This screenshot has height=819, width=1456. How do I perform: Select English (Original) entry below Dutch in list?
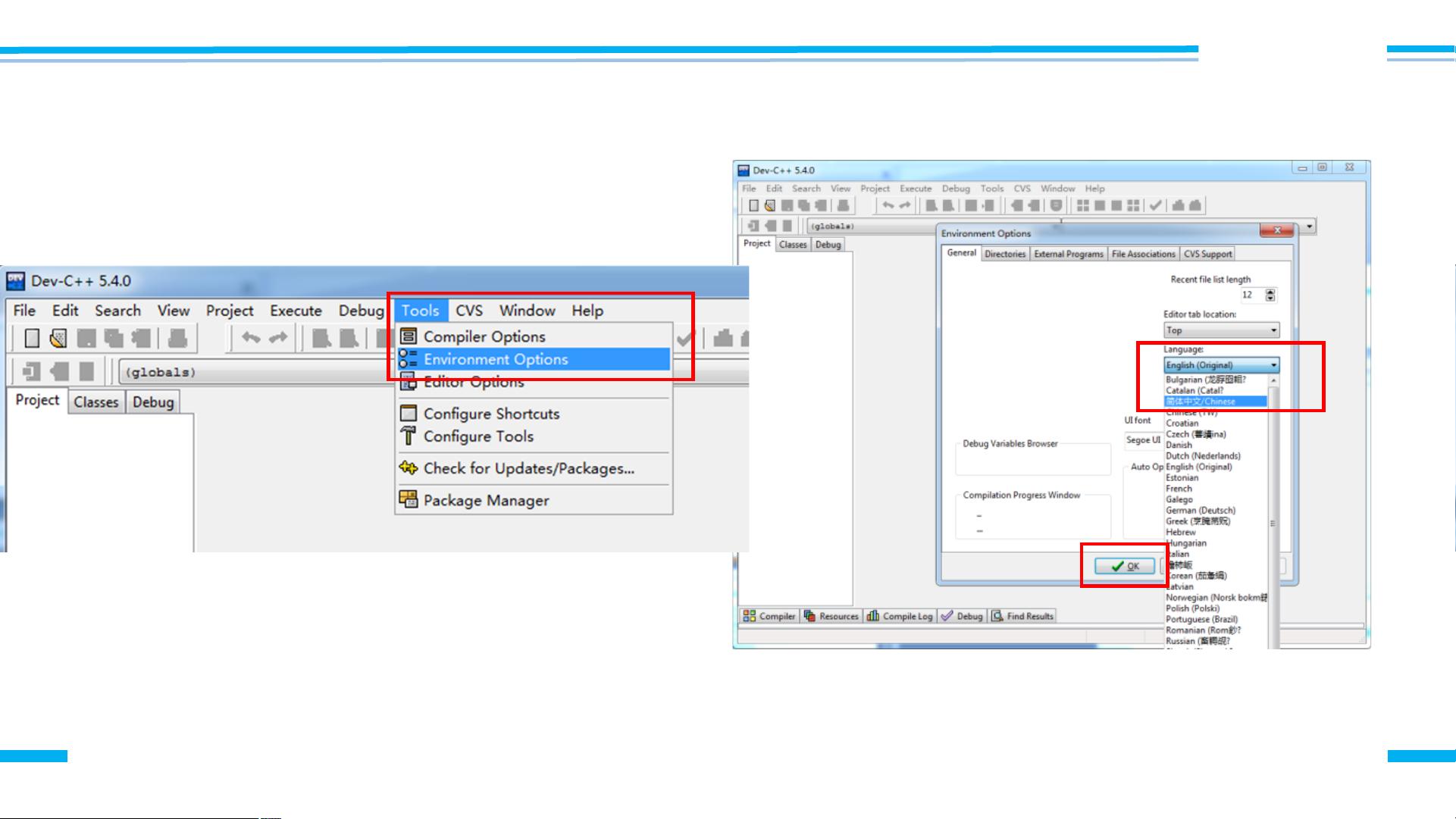pyautogui.click(x=1216, y=467)
